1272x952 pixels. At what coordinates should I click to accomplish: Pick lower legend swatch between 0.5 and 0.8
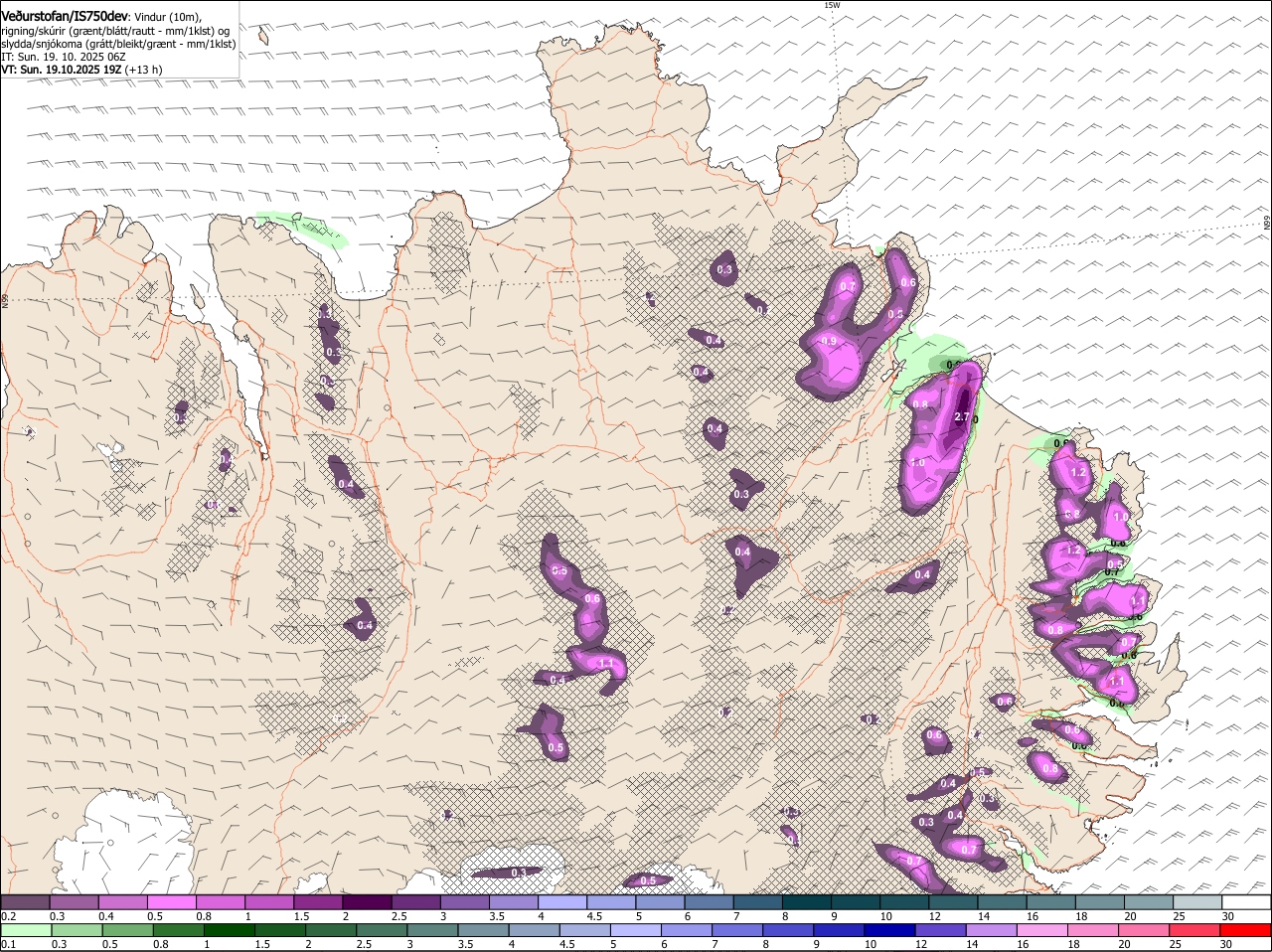tap(128, 930)
